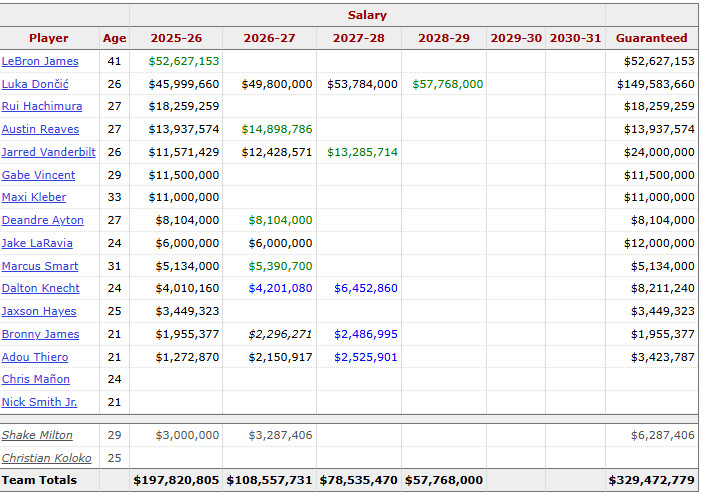This screenshot has width=701, height=495.
Task: Click team total $197,820,805
Action: click(176, 480)
